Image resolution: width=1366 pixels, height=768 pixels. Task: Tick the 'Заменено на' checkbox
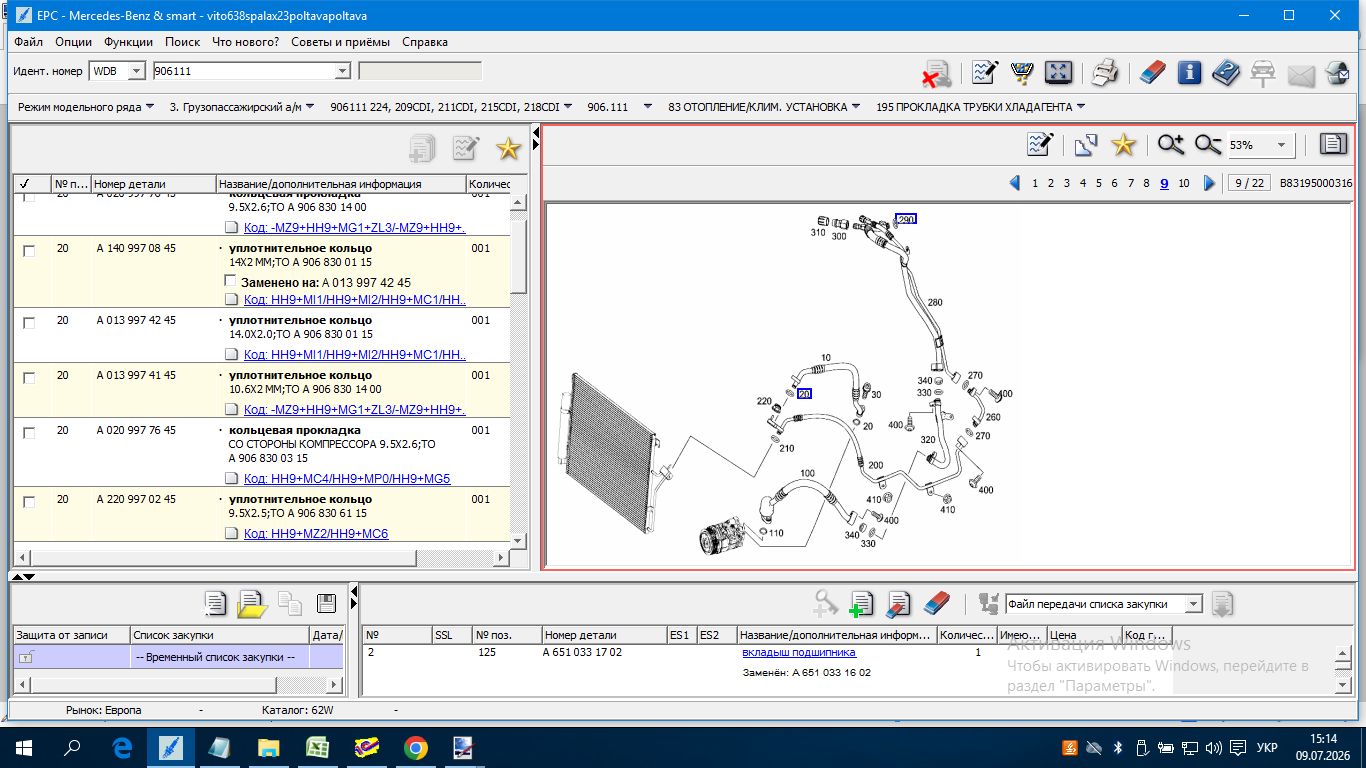[231, 281]
